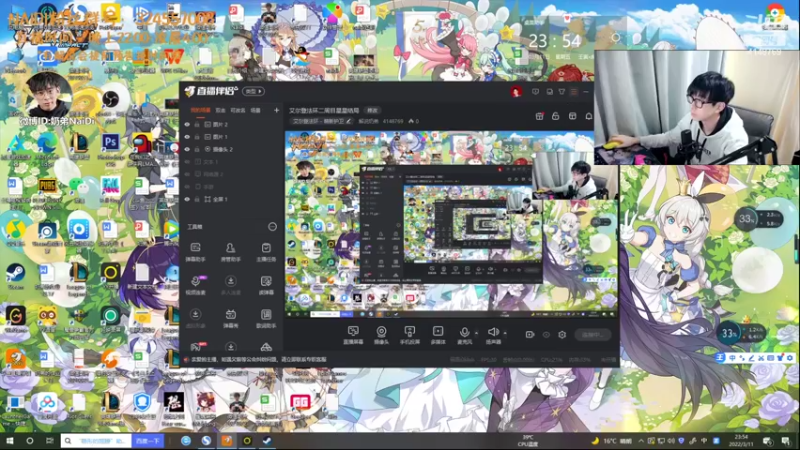Screen dimensions: 800x450
Task: Start 视频连麦 from the toolbox
Action: pos(195,285)
